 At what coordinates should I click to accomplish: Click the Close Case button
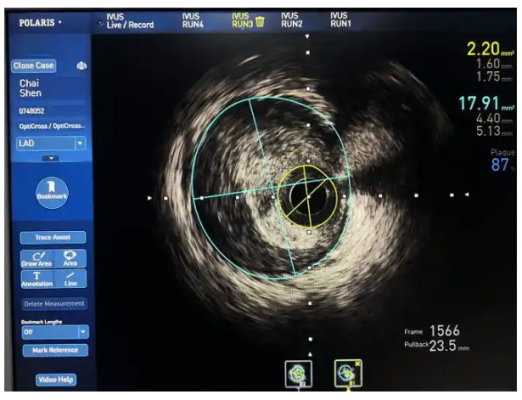point(33,66)
